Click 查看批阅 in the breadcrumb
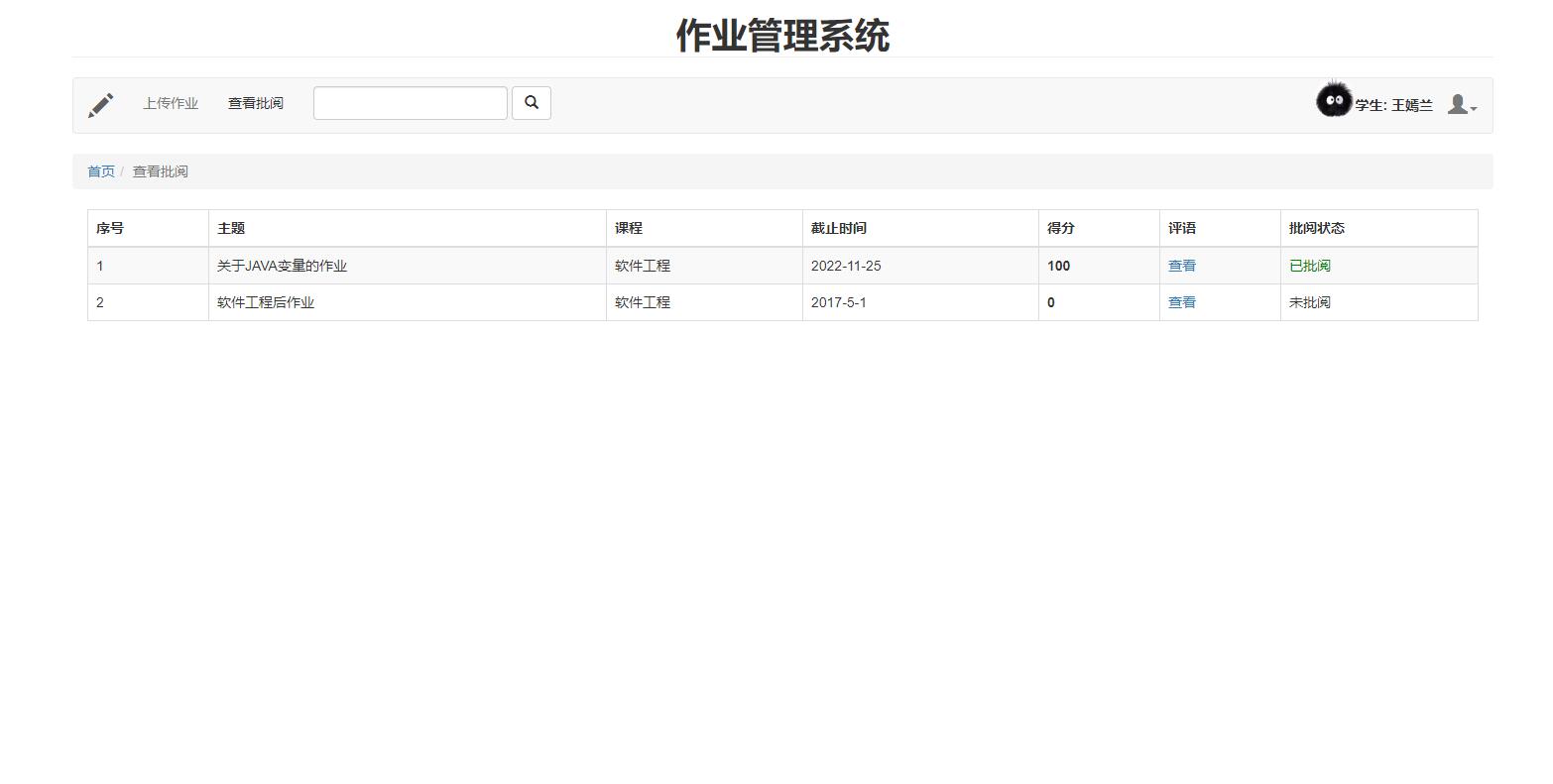The width and height of the screenshot is (1553, 784). pyautogui.click(x=162, y=170)
